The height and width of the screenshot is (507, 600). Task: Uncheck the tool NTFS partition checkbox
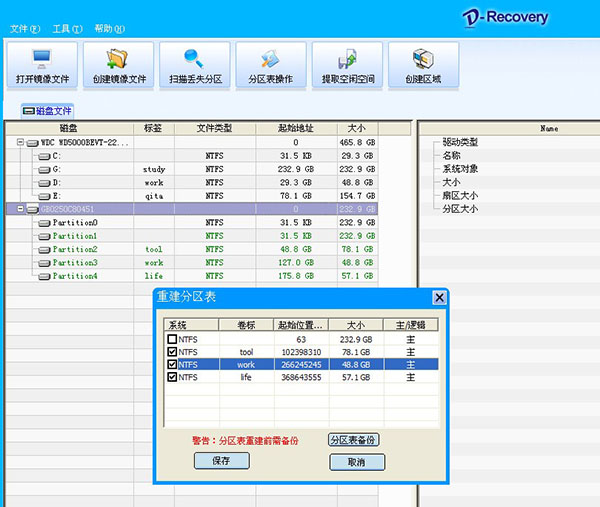[174, 353]
